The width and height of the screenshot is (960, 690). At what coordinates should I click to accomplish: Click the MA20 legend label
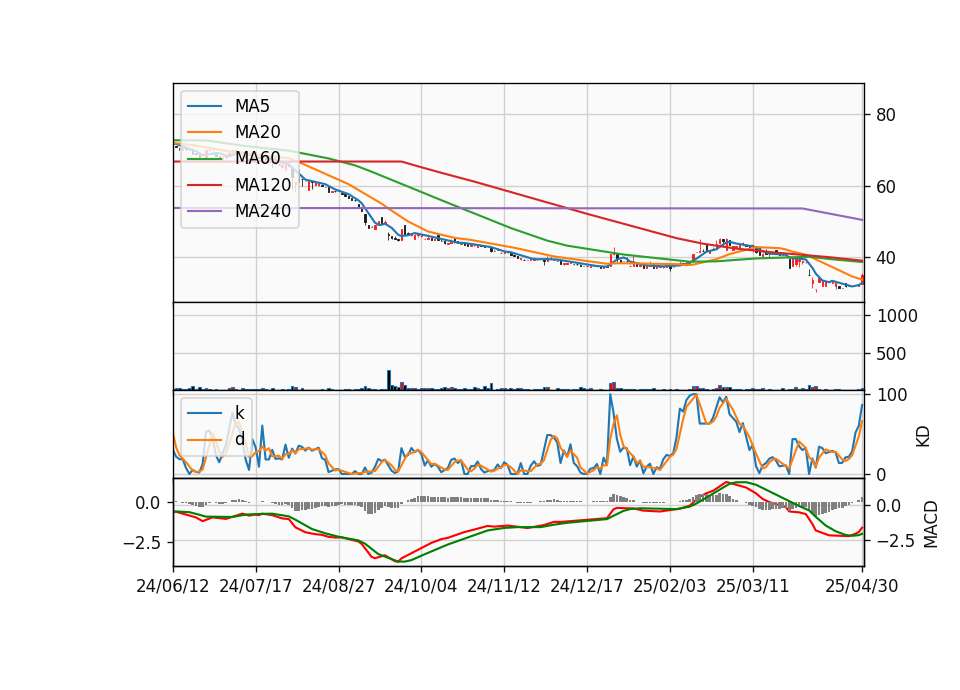tap(257, 132)
